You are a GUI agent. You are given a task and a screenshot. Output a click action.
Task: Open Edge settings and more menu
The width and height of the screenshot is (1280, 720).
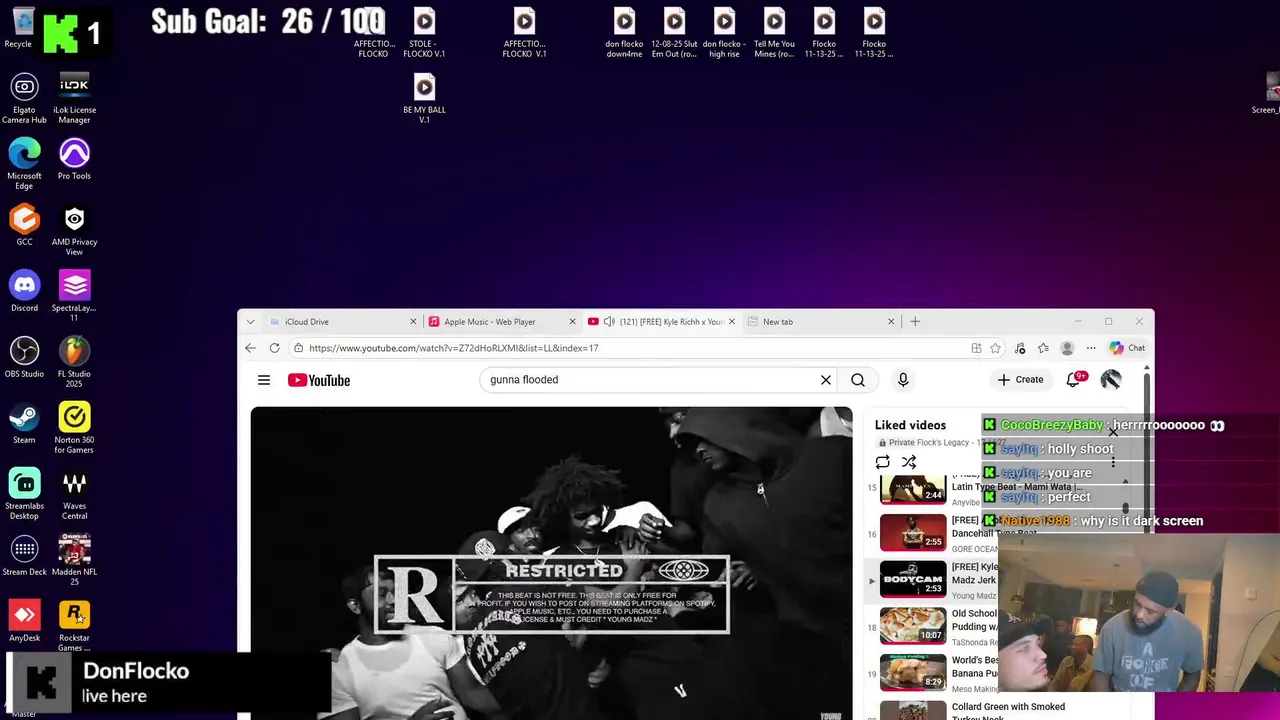[1091, 348]
